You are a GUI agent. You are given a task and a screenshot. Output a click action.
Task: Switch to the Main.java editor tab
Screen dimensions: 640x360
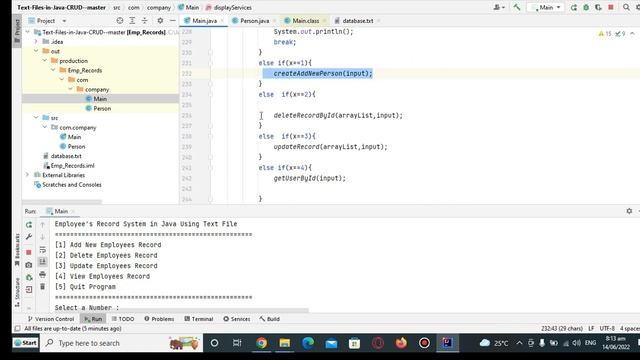(x=204, y=20)
